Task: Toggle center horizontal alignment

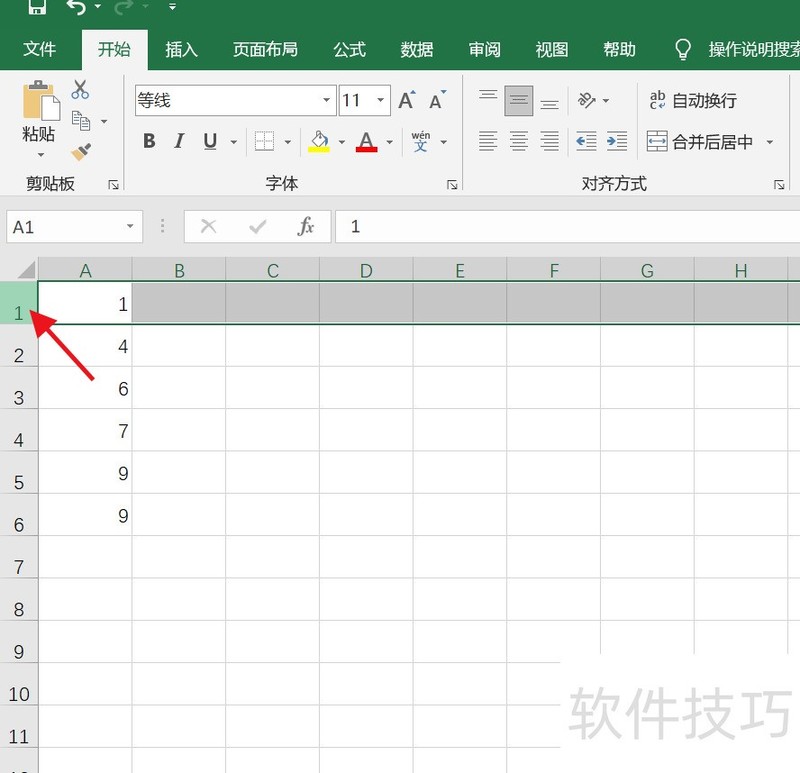Action: click(x=518, y=141)
